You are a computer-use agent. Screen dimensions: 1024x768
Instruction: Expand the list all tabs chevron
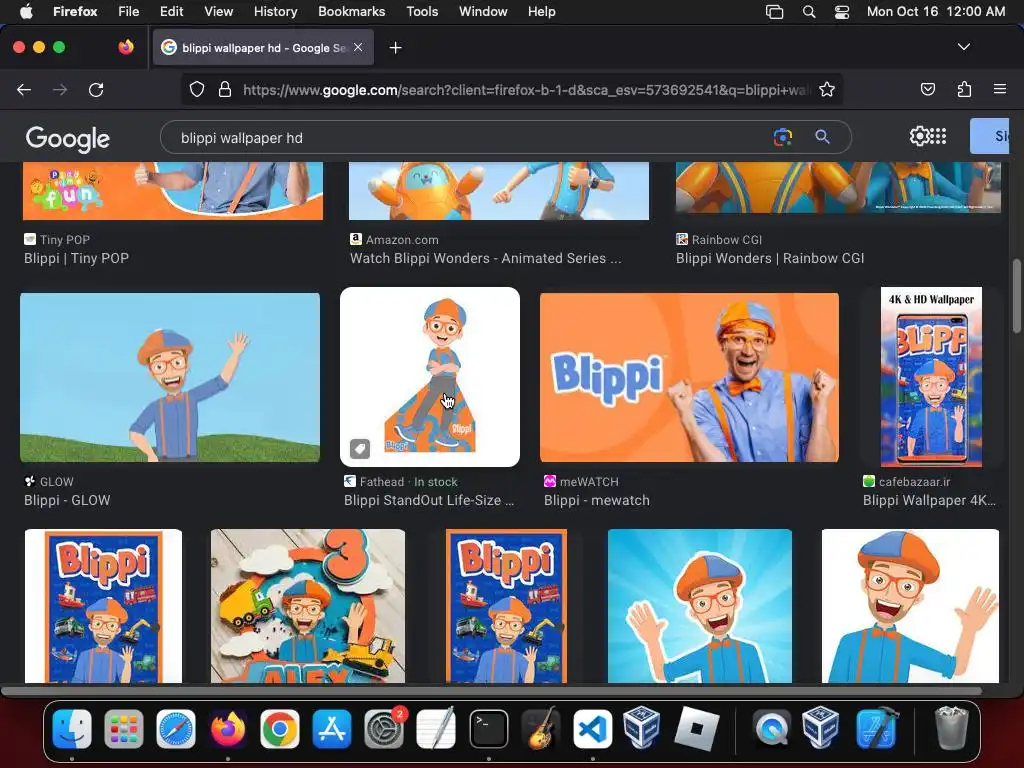coord(963,47)
